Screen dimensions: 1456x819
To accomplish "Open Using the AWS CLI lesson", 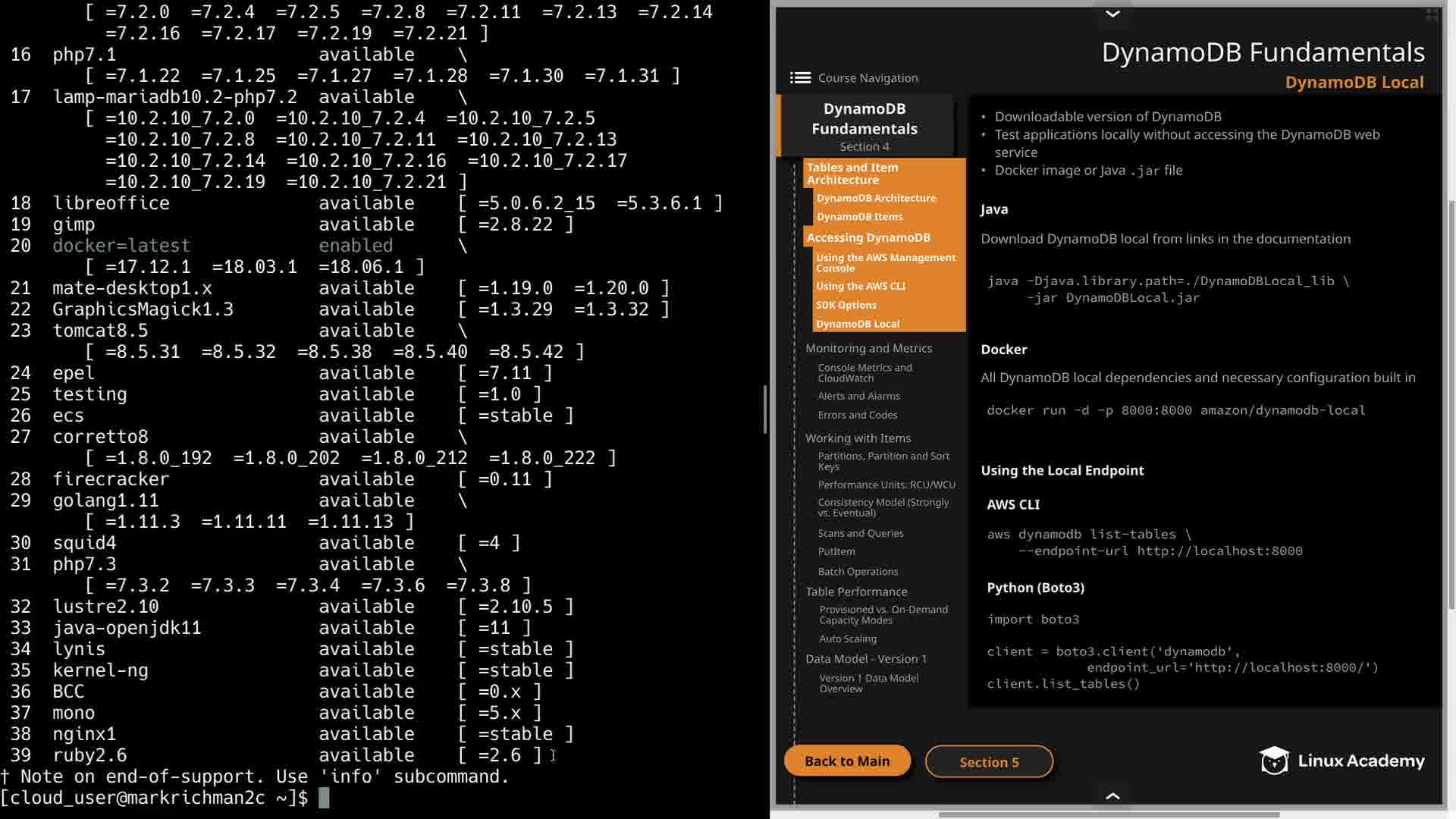I will [x=861, y=286].
